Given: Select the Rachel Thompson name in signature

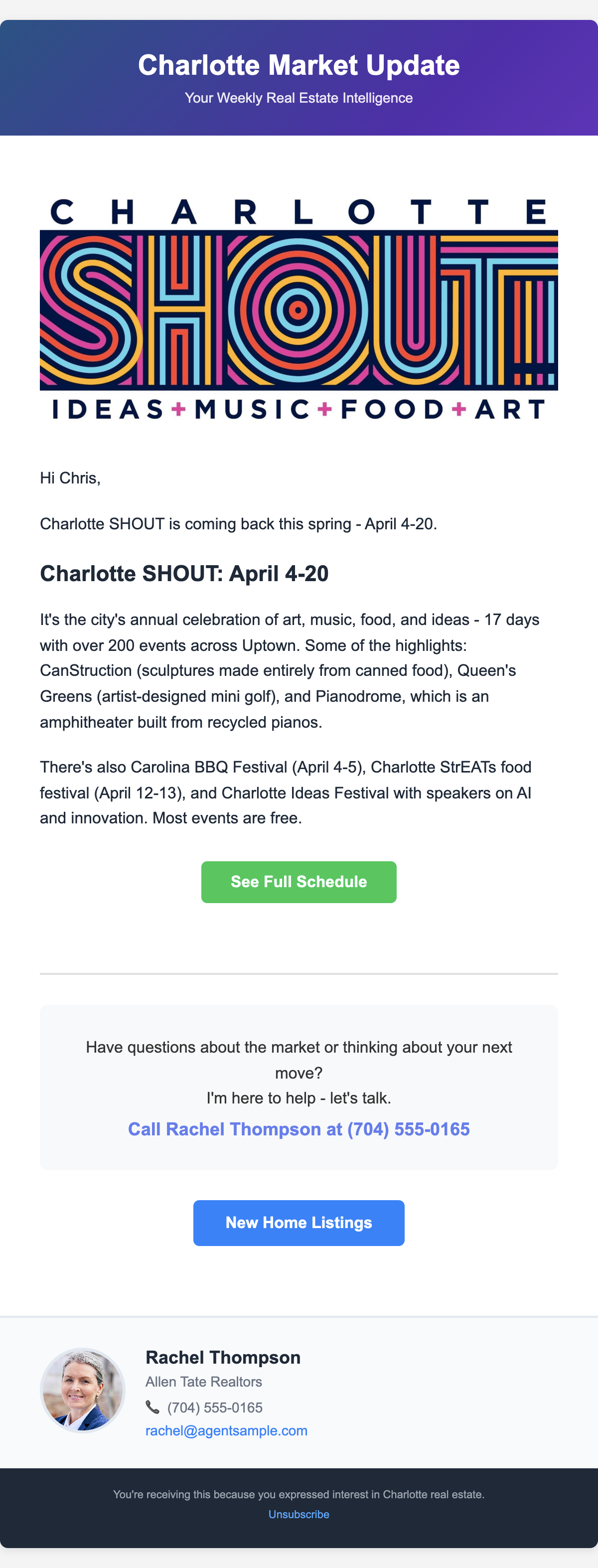Looking at the screenshot, I should coord(223,1357).
